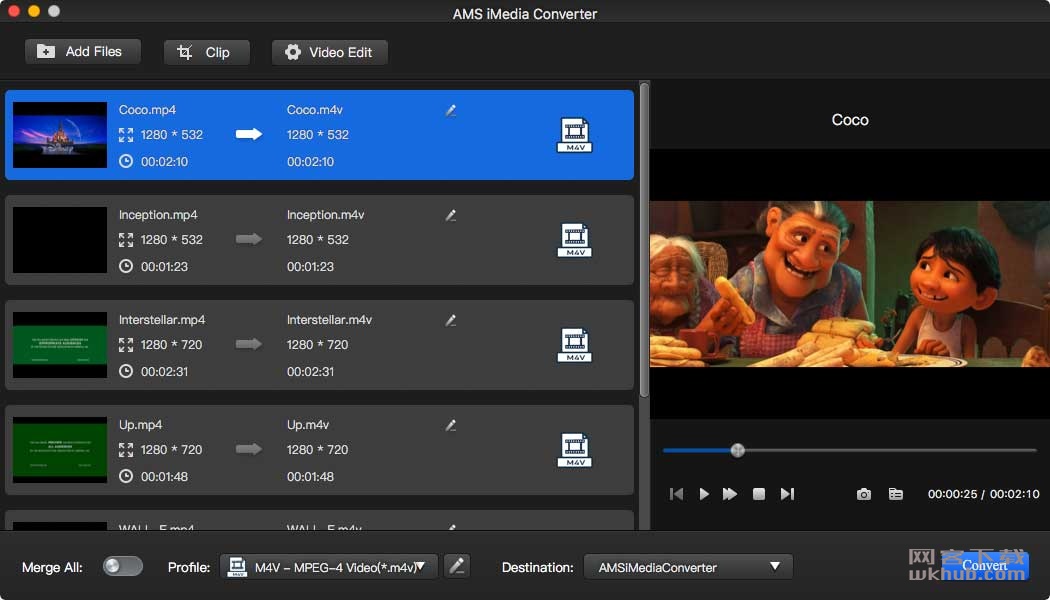This screenshot has width=1050, height=600.
Task: Click the Coco.mp4 file name
Action: point(147,110)
